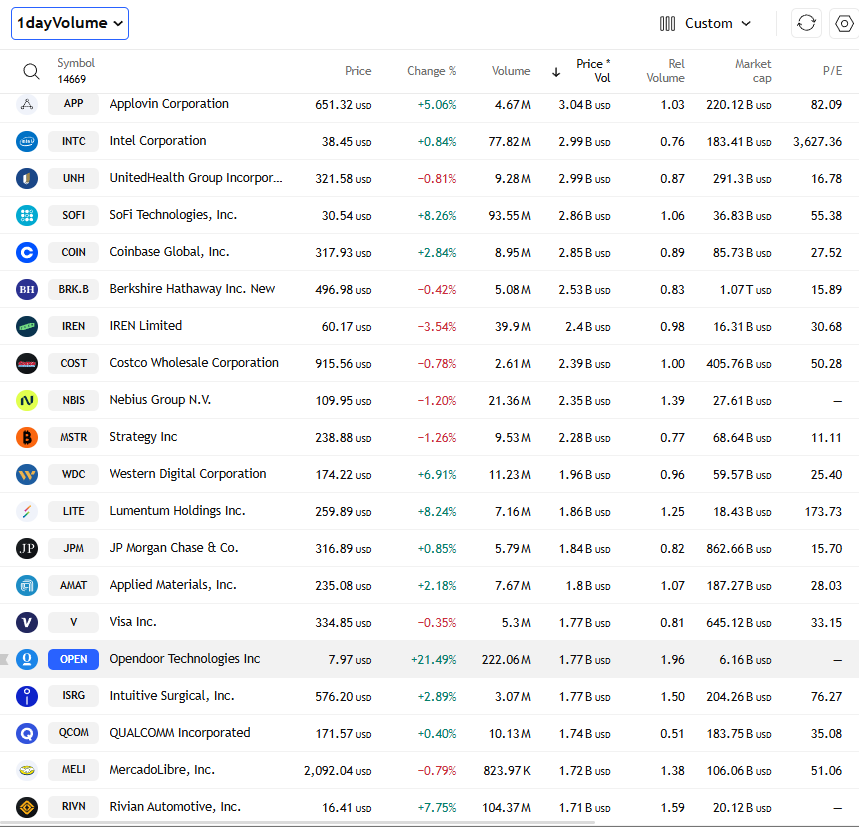Open JP Morgan Chase & Co. name
The height and width of the screenshot is (827, 859).
(174, 548)
